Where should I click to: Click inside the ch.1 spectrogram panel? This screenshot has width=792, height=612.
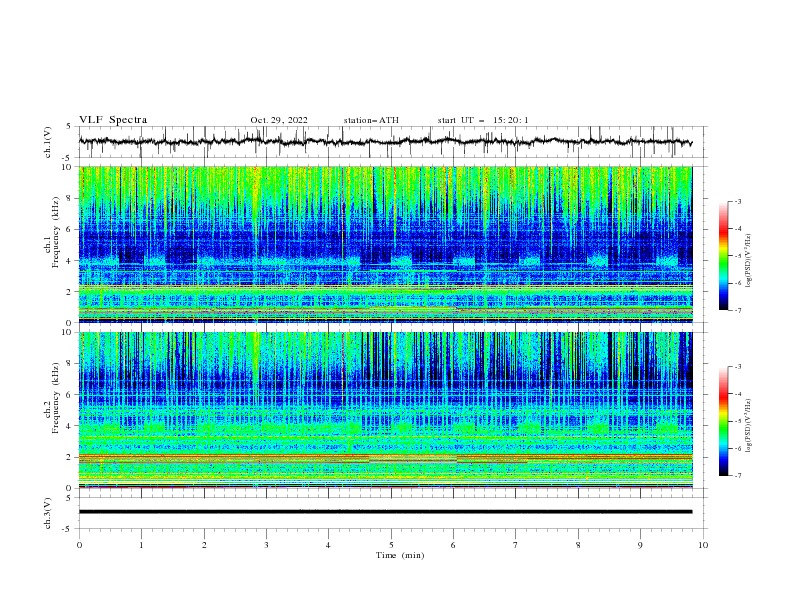[x=385, y=244]
